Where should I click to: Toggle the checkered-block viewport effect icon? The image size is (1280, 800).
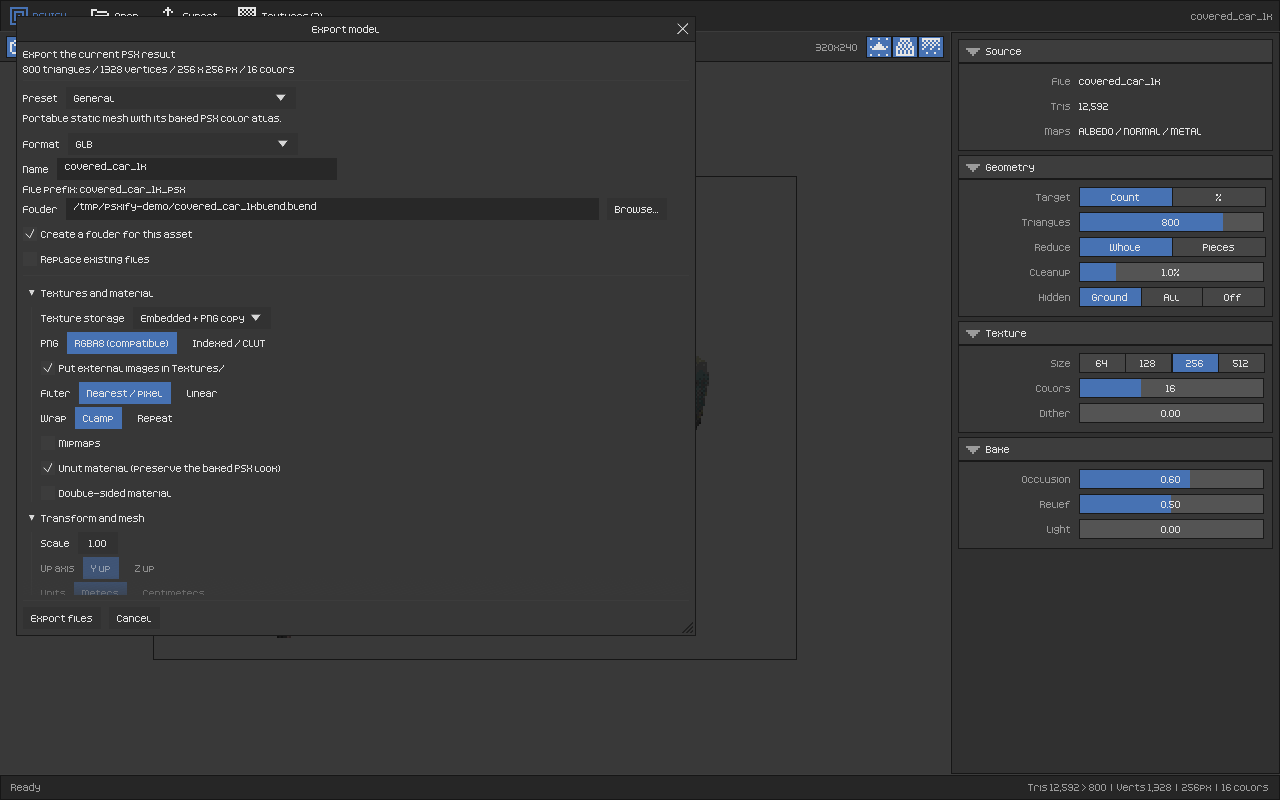[904, 47]
